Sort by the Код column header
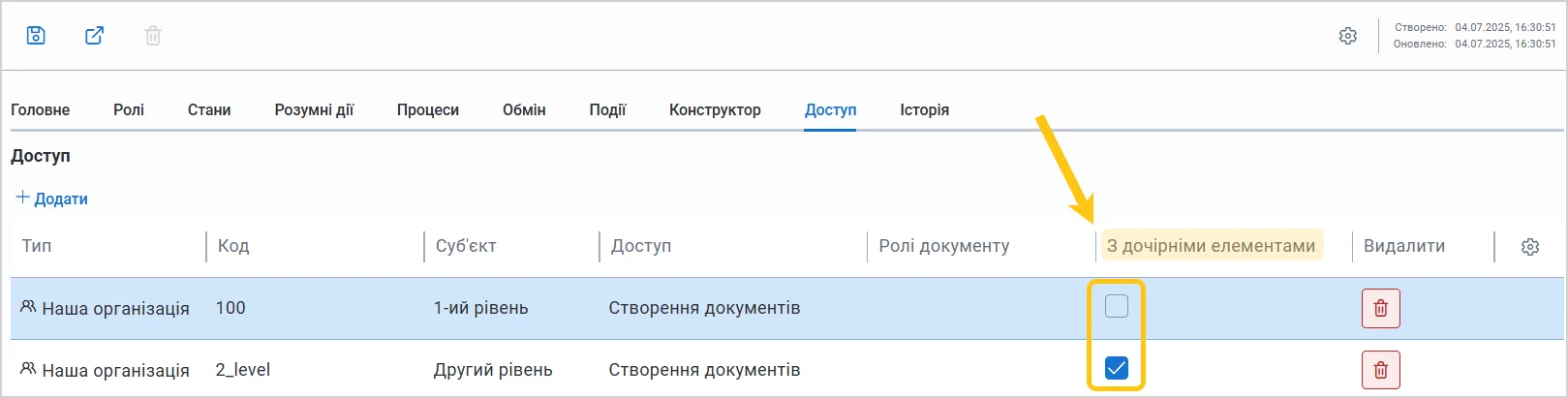1568x398 pixels. point(233,246)
